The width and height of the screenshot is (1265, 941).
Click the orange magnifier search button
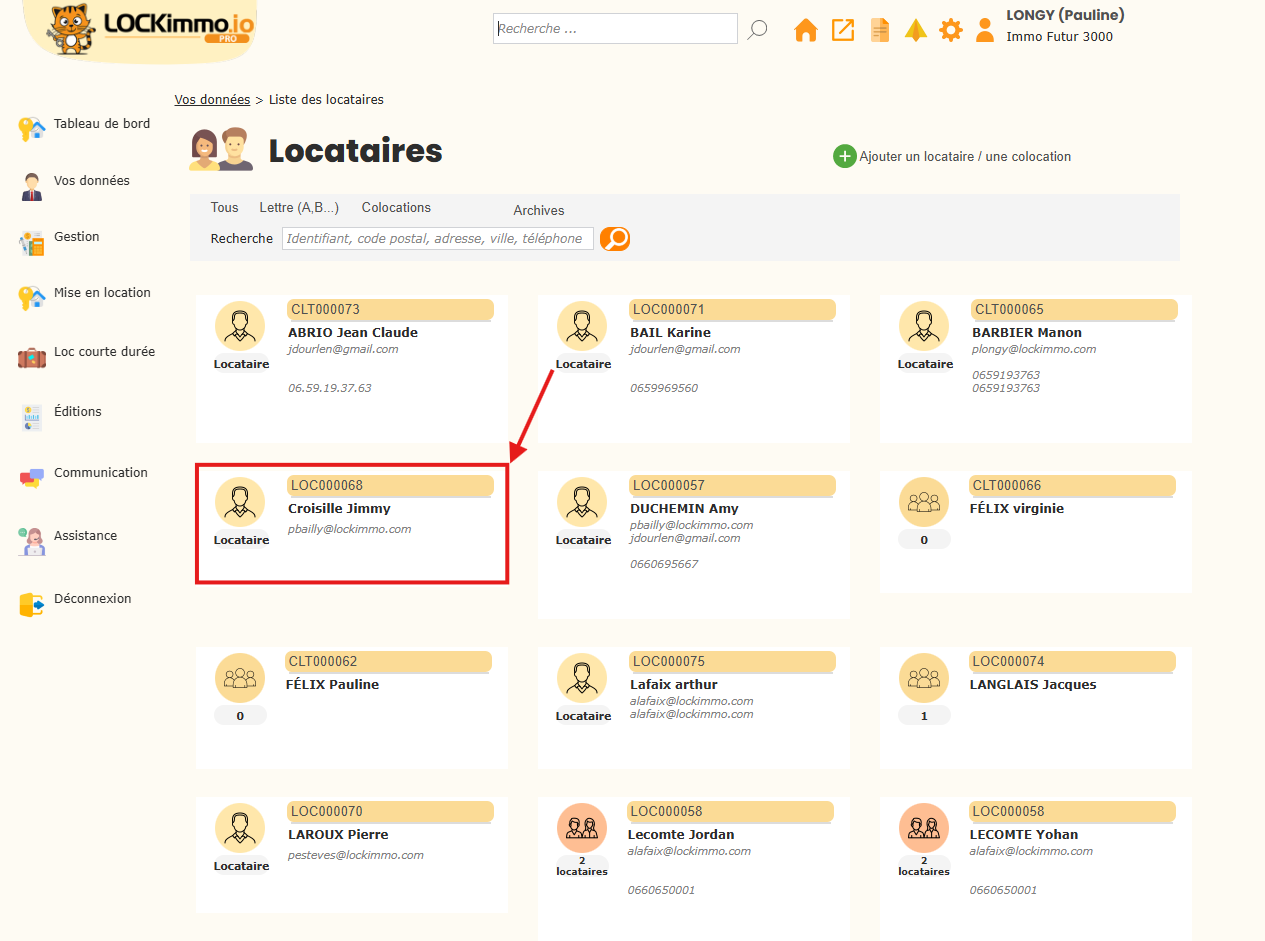pos(614,239)
